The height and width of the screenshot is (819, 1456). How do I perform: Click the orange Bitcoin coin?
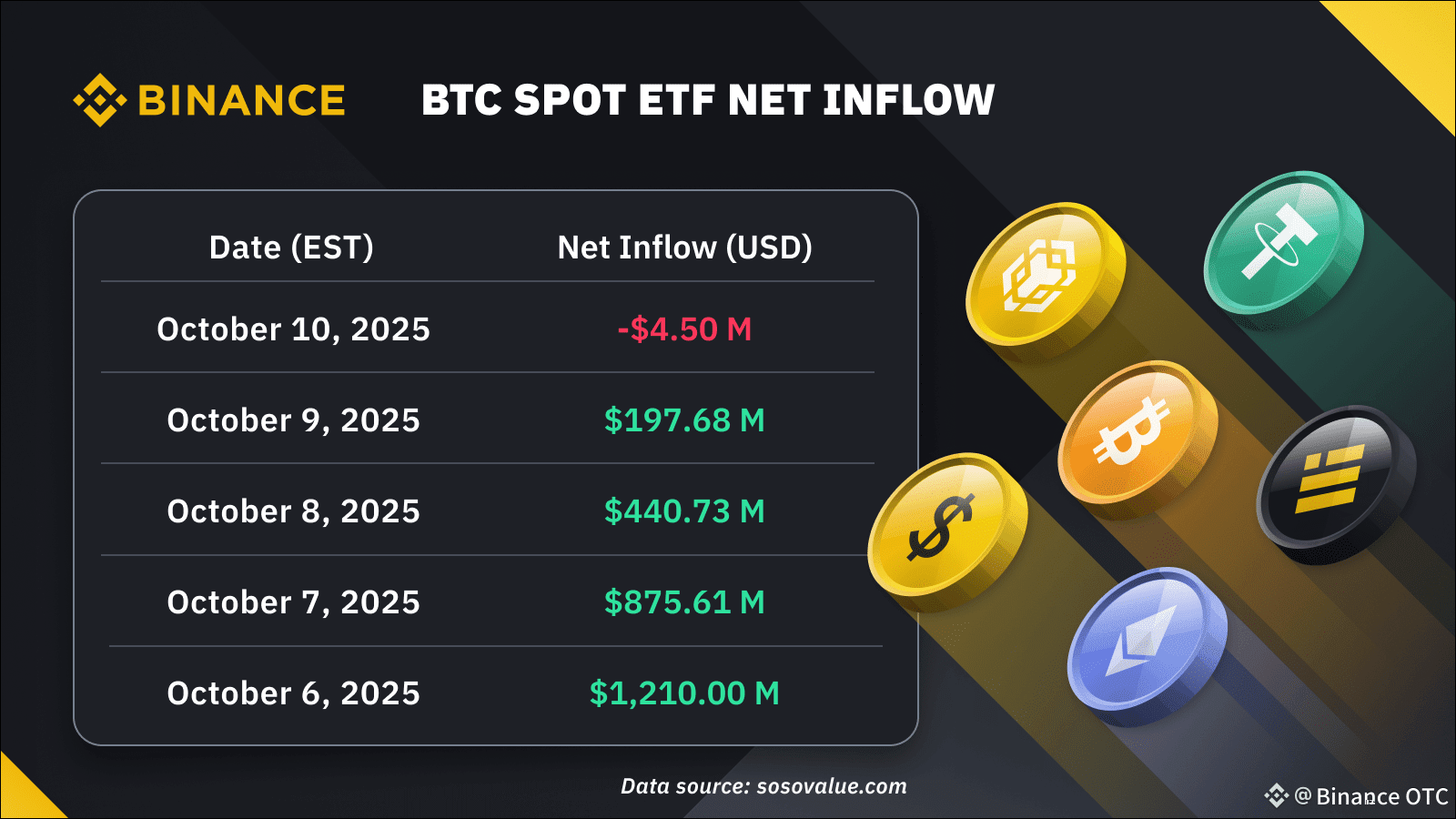tap(1135, 432)
